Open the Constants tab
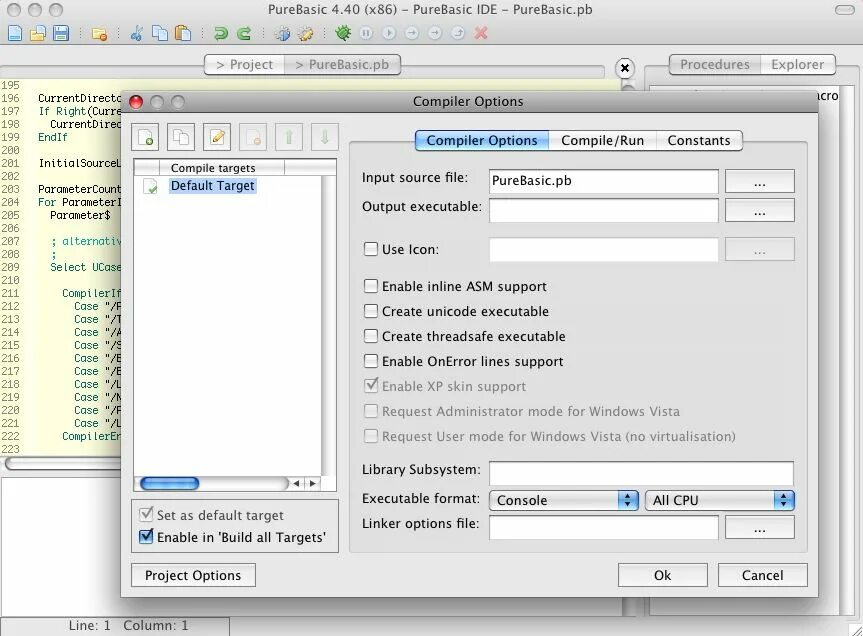The width and height of the screenshot is (863, 636). (x=699, y=140)
